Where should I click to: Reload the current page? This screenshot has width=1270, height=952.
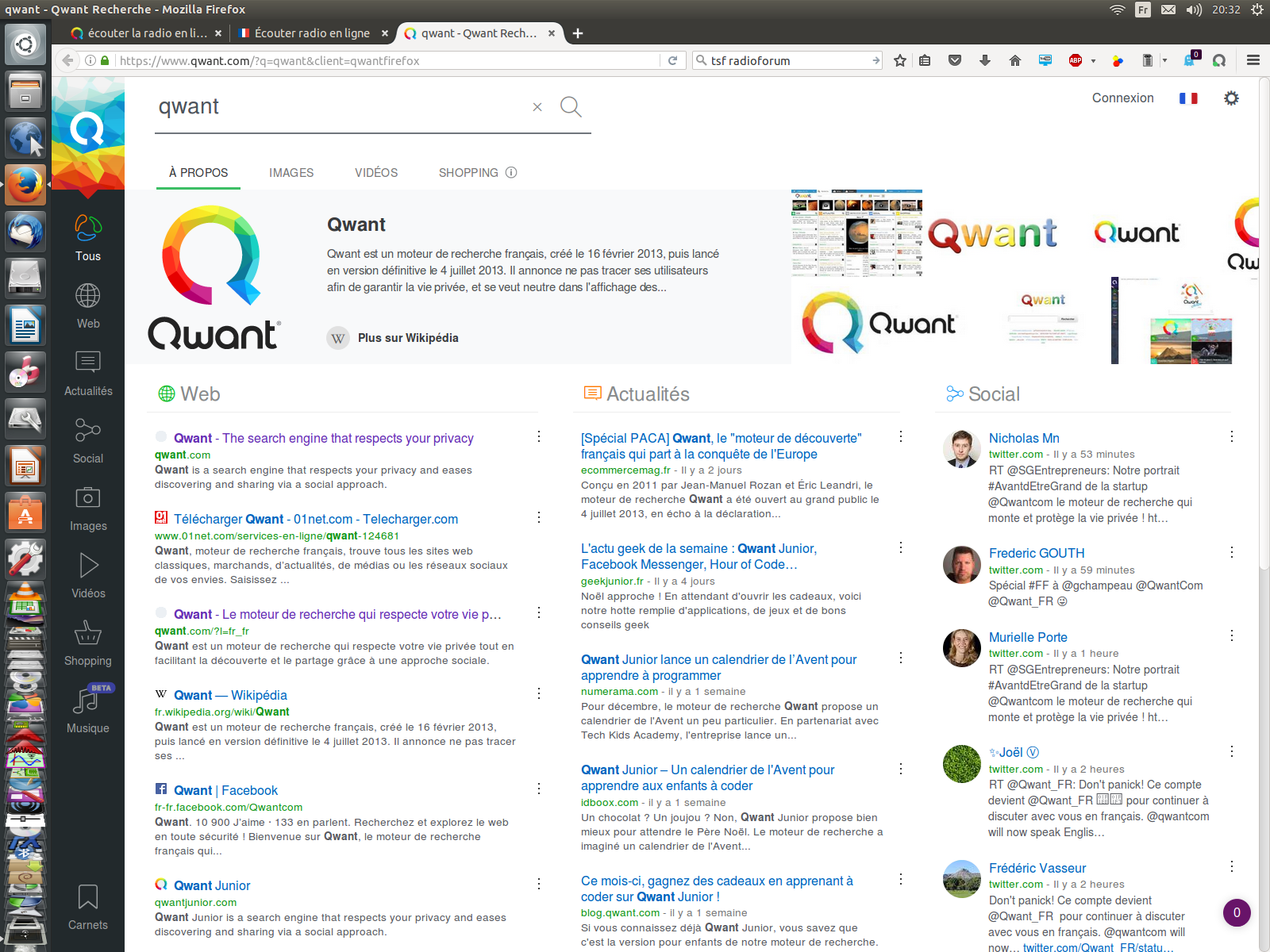(x=672, y=60)
